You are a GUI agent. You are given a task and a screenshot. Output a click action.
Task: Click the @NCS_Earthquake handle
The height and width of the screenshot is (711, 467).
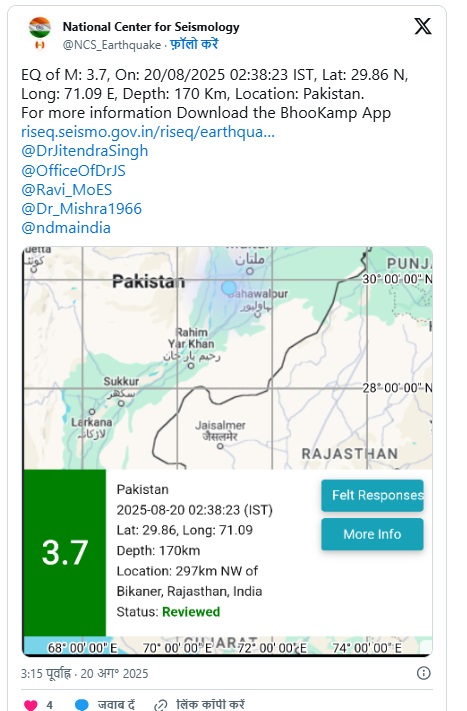tap(112, 45)
